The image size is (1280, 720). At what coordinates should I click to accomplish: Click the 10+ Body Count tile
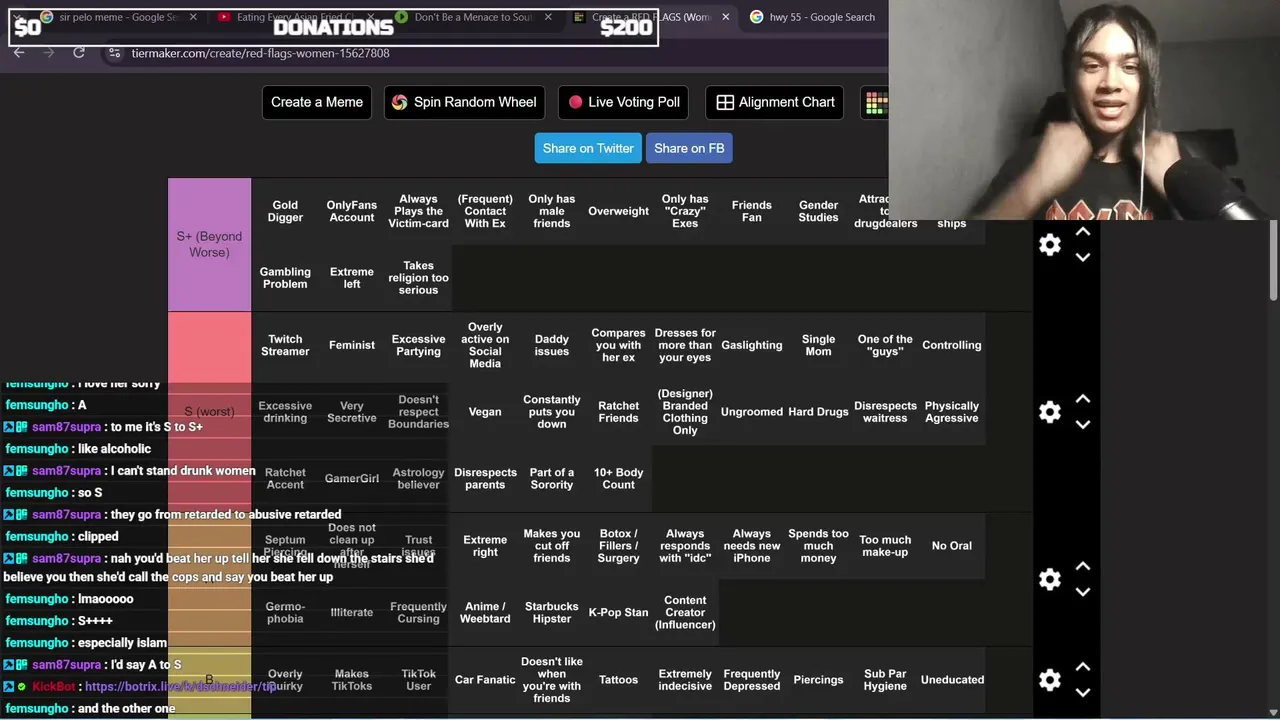618,479
